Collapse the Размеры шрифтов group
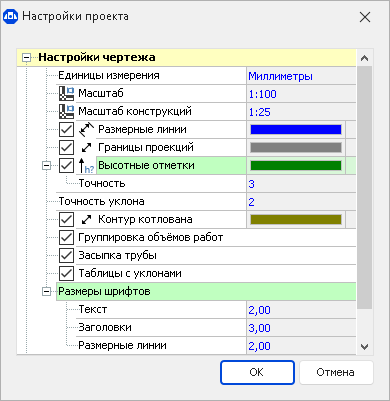Viewport: 390px width, 401px height. [47, 292]
